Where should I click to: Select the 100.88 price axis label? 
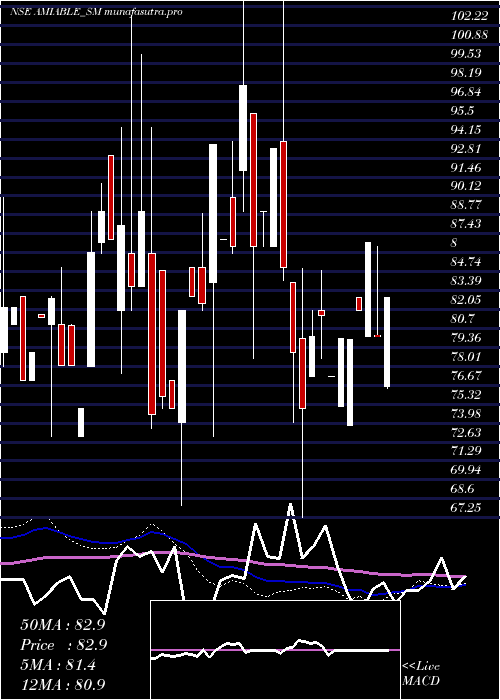pyautogui.click(x=468, y=34)
